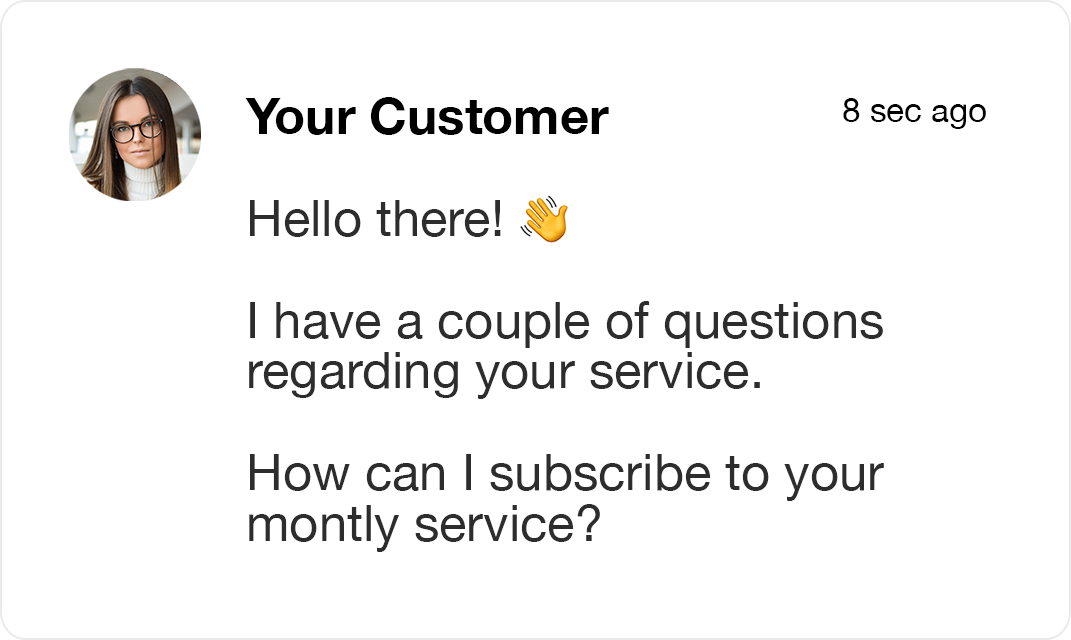1071x640 pixels.
Task: Click the "8 sec ago" timestamp
Action: 914,111
